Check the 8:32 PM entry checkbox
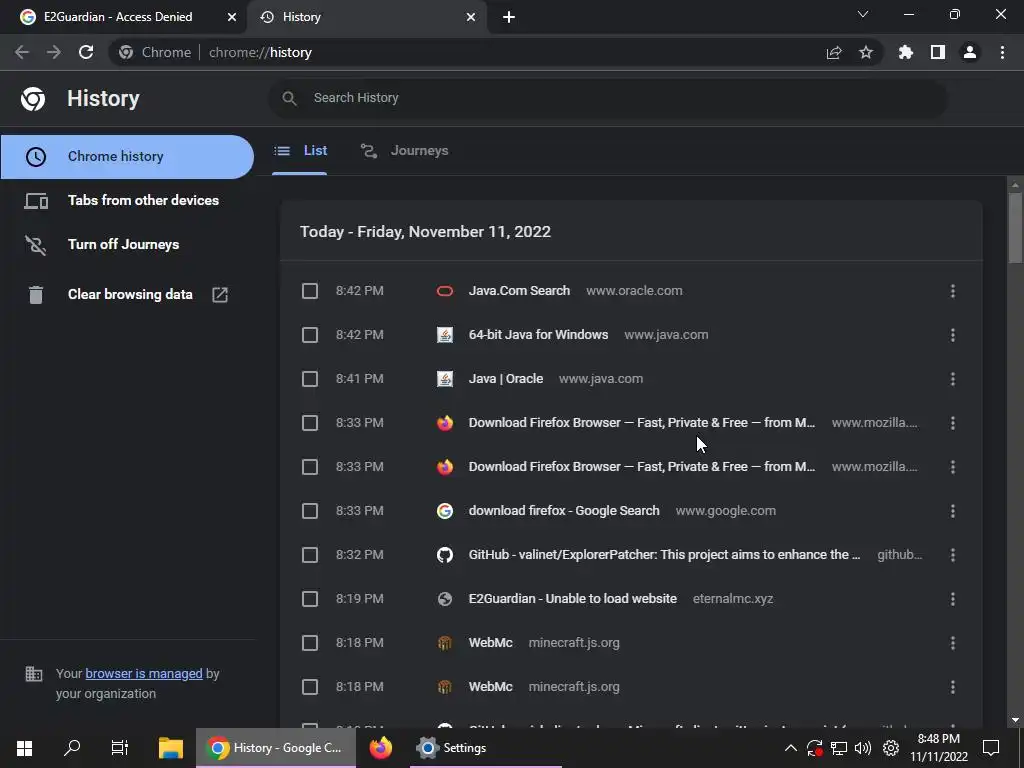Viewport: 1024px width, 768px height. click(310, 555)
